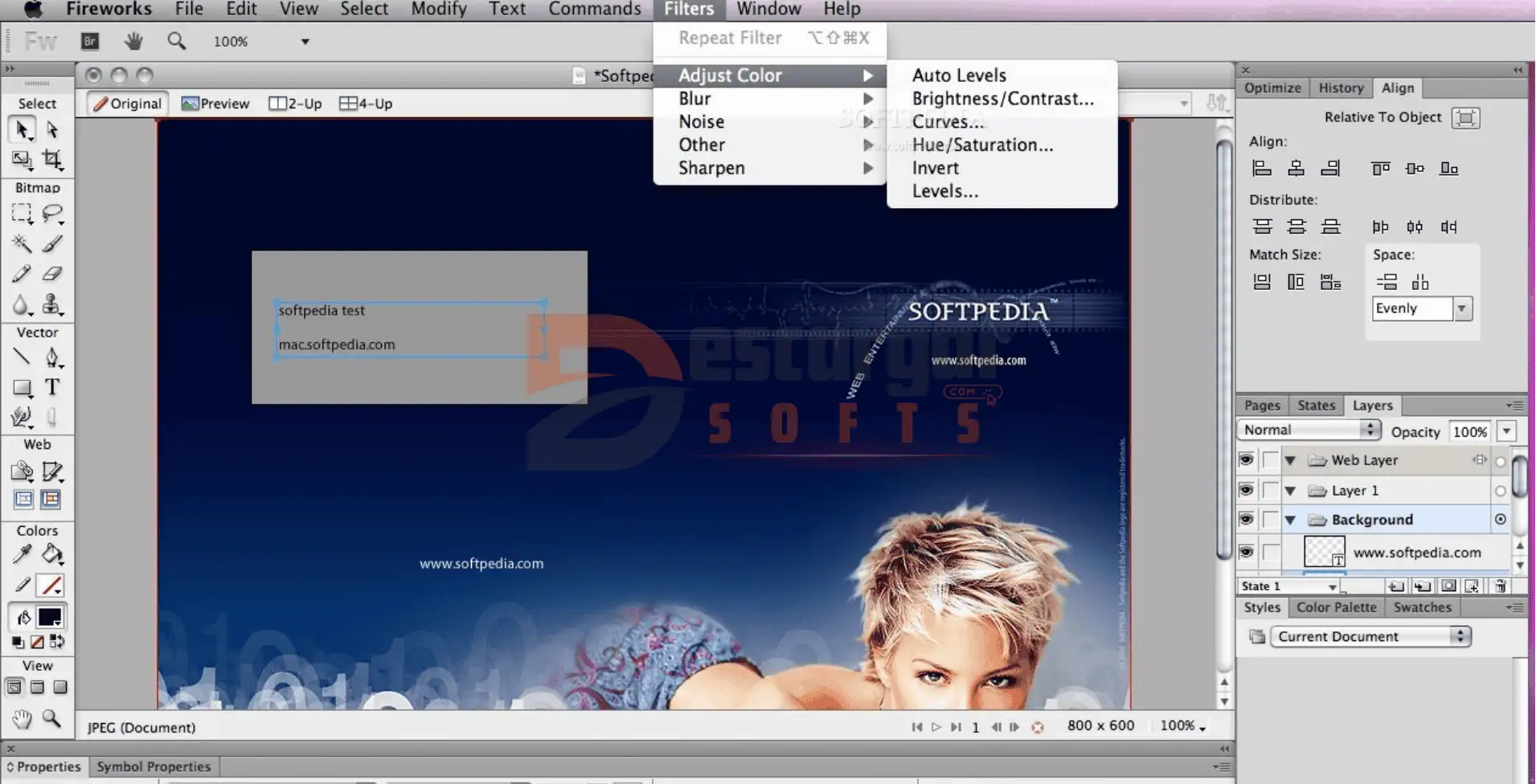The width and height of the screenshot is (1536, 784).
Task: Click the Preview view button
Action: click(x=215, y=104)
